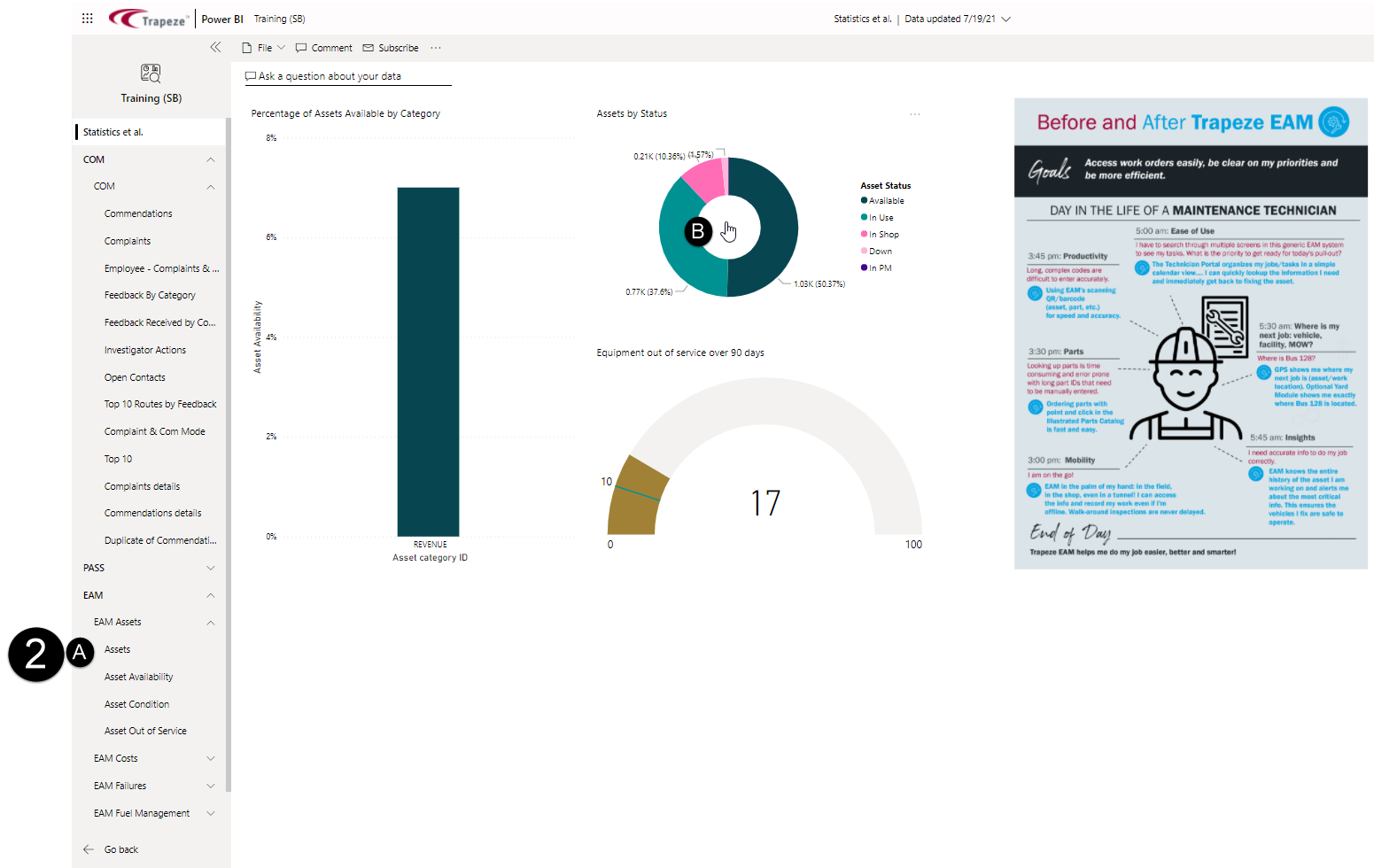Expand the PASS section in the sidebar

(x=211, y=568)
